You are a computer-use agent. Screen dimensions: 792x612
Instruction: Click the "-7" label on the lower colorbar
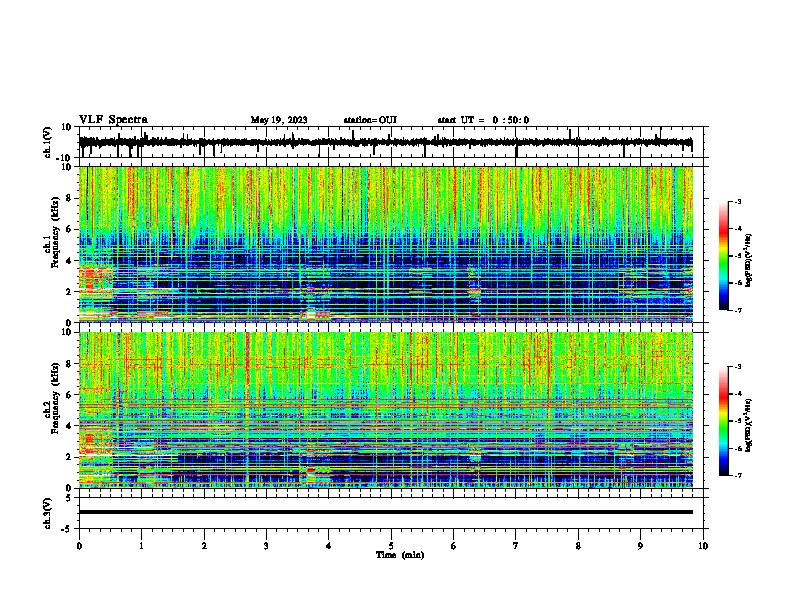[738, 476]
